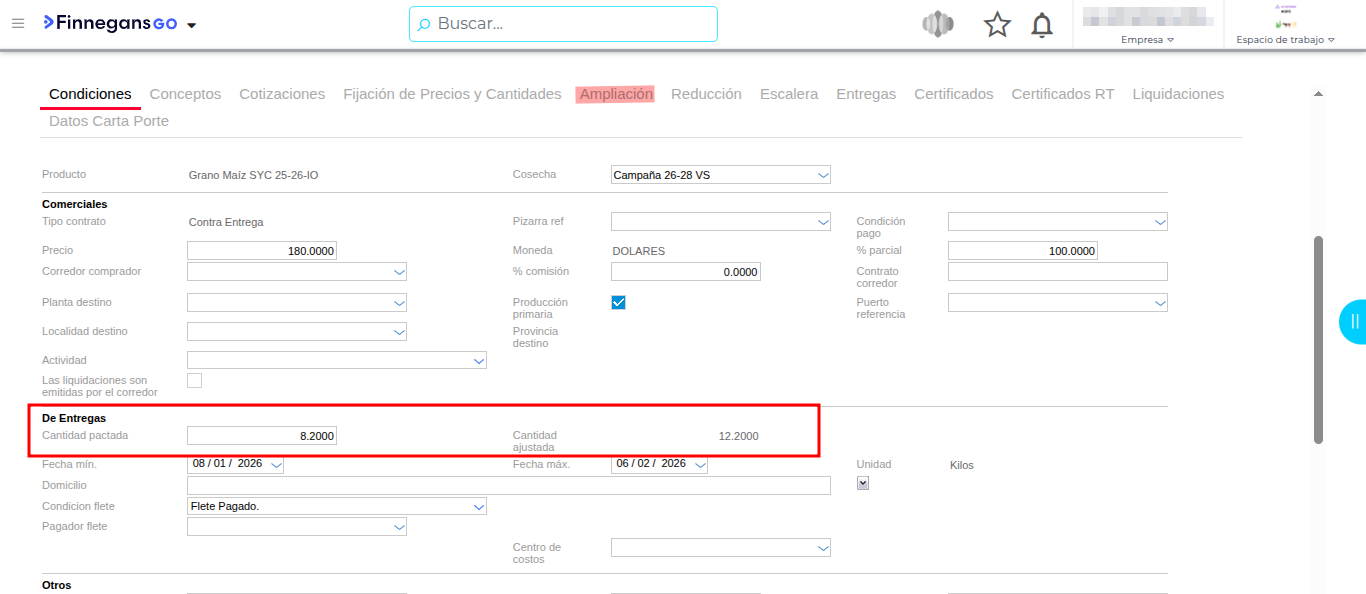Click the Cantidad pactada input field
Image resolution: width=1366 pixels, height=594 pixels.
click(x=262, y=436)
